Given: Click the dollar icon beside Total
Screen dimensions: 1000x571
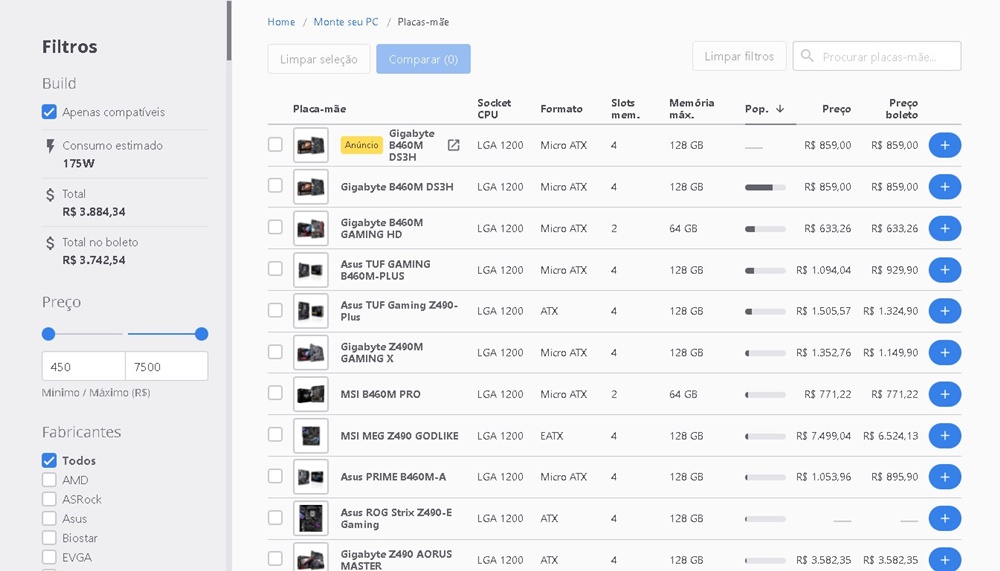Looking at the screenshot, I should [50, 195].
